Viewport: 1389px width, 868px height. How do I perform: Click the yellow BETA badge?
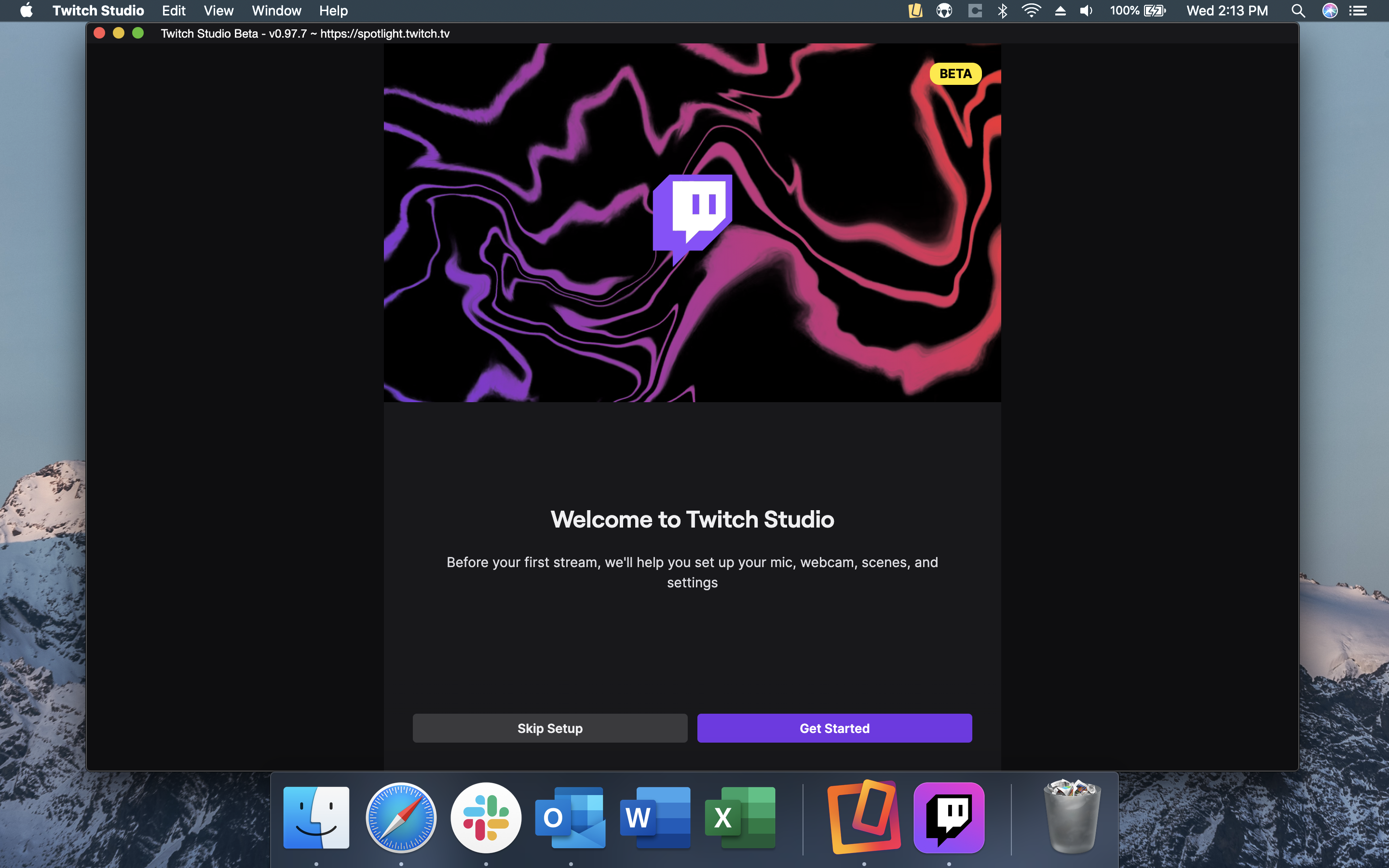click(x=955, y=73)
